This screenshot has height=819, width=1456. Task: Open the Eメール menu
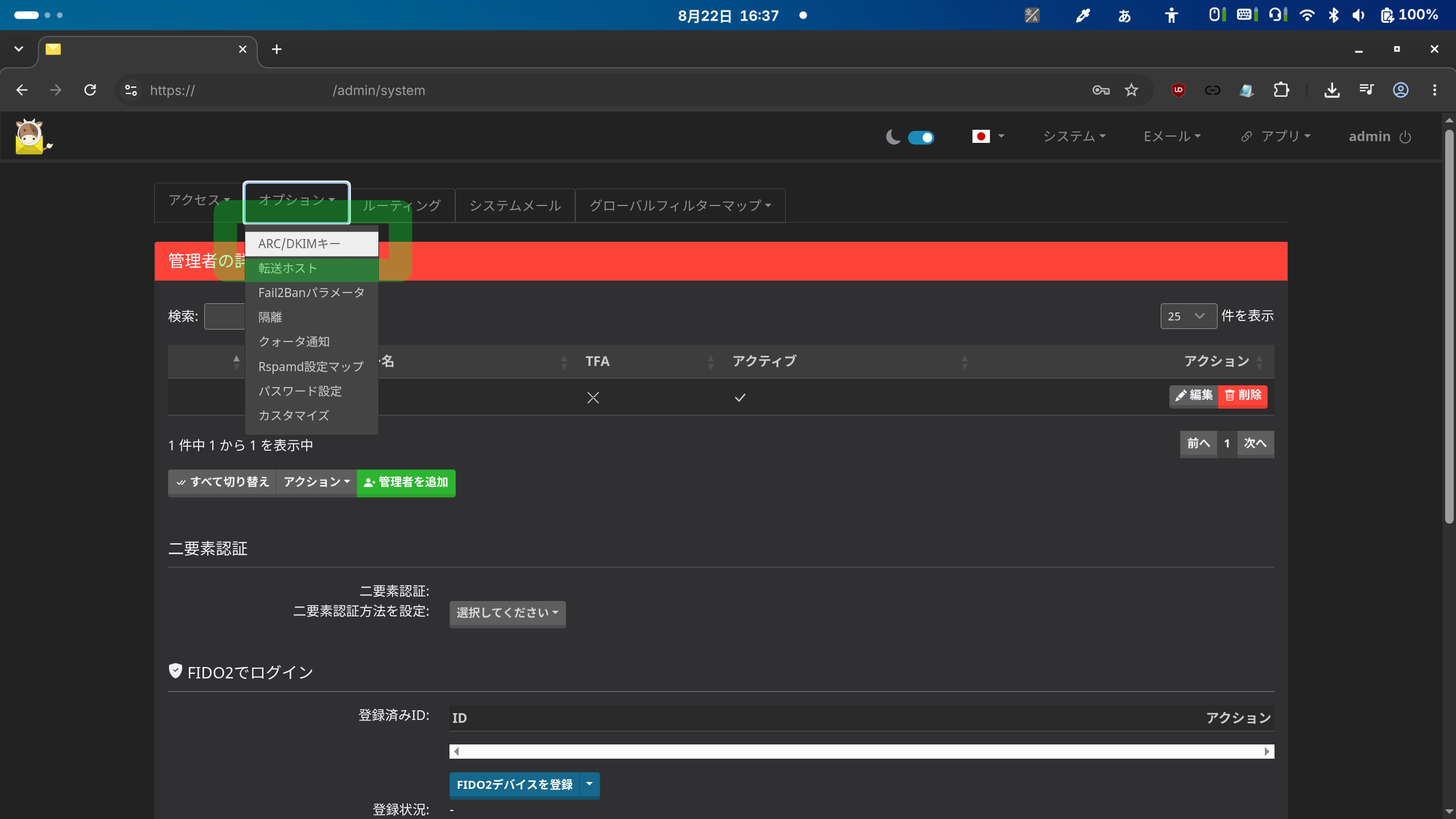(x=1172, y=137)
